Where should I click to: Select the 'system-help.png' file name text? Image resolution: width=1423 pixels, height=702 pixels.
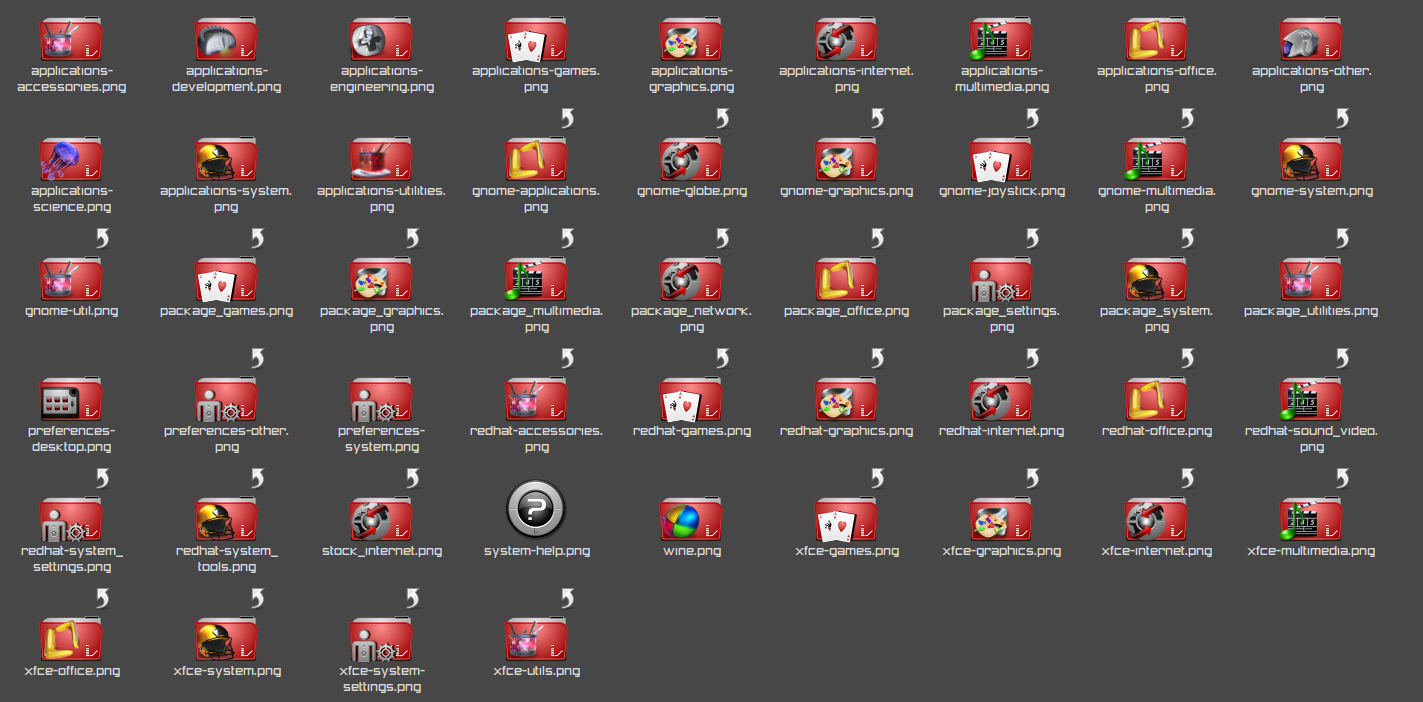(536, 551)
